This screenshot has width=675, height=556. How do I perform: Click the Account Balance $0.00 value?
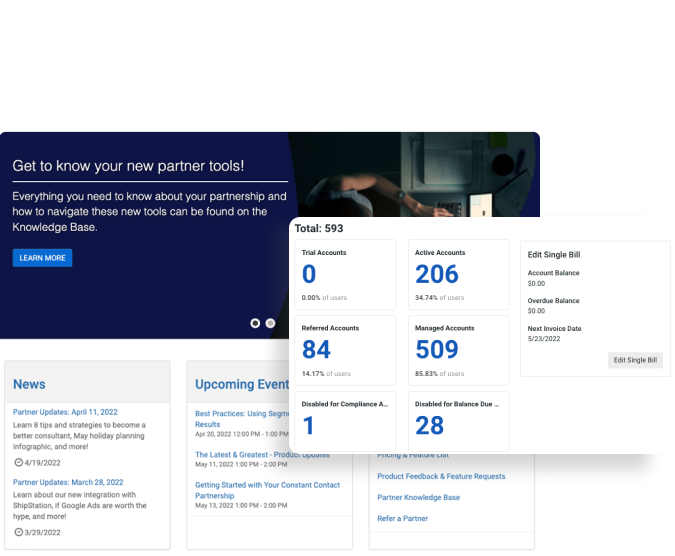click(x=536, y=283)
